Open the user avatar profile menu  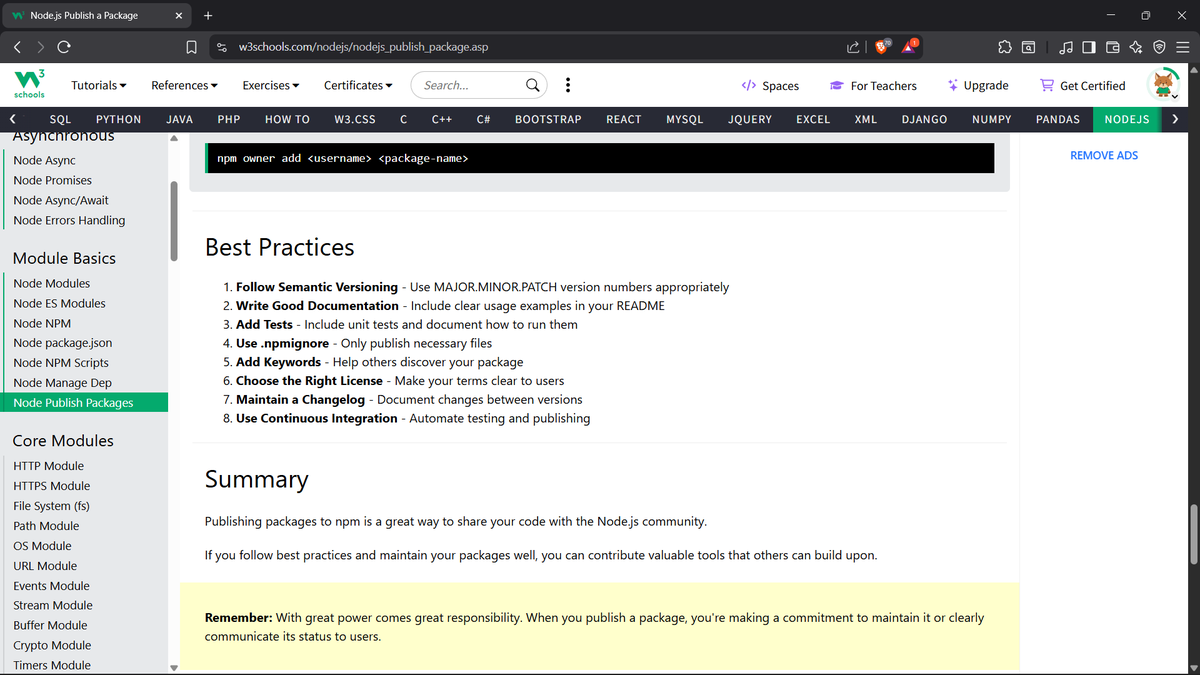coord(1165,85)
